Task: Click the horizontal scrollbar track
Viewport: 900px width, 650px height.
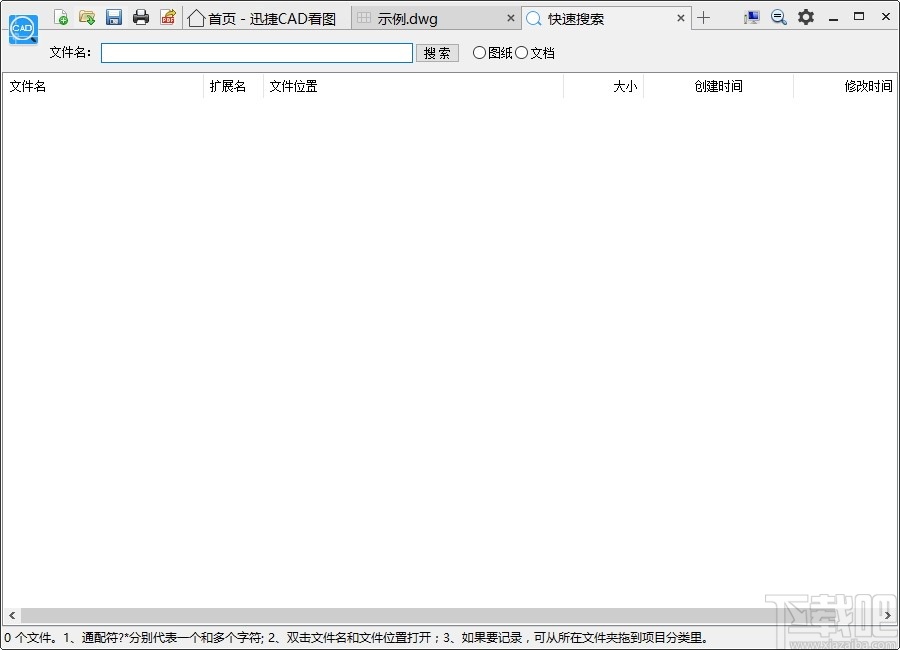Action: [450, 616]
